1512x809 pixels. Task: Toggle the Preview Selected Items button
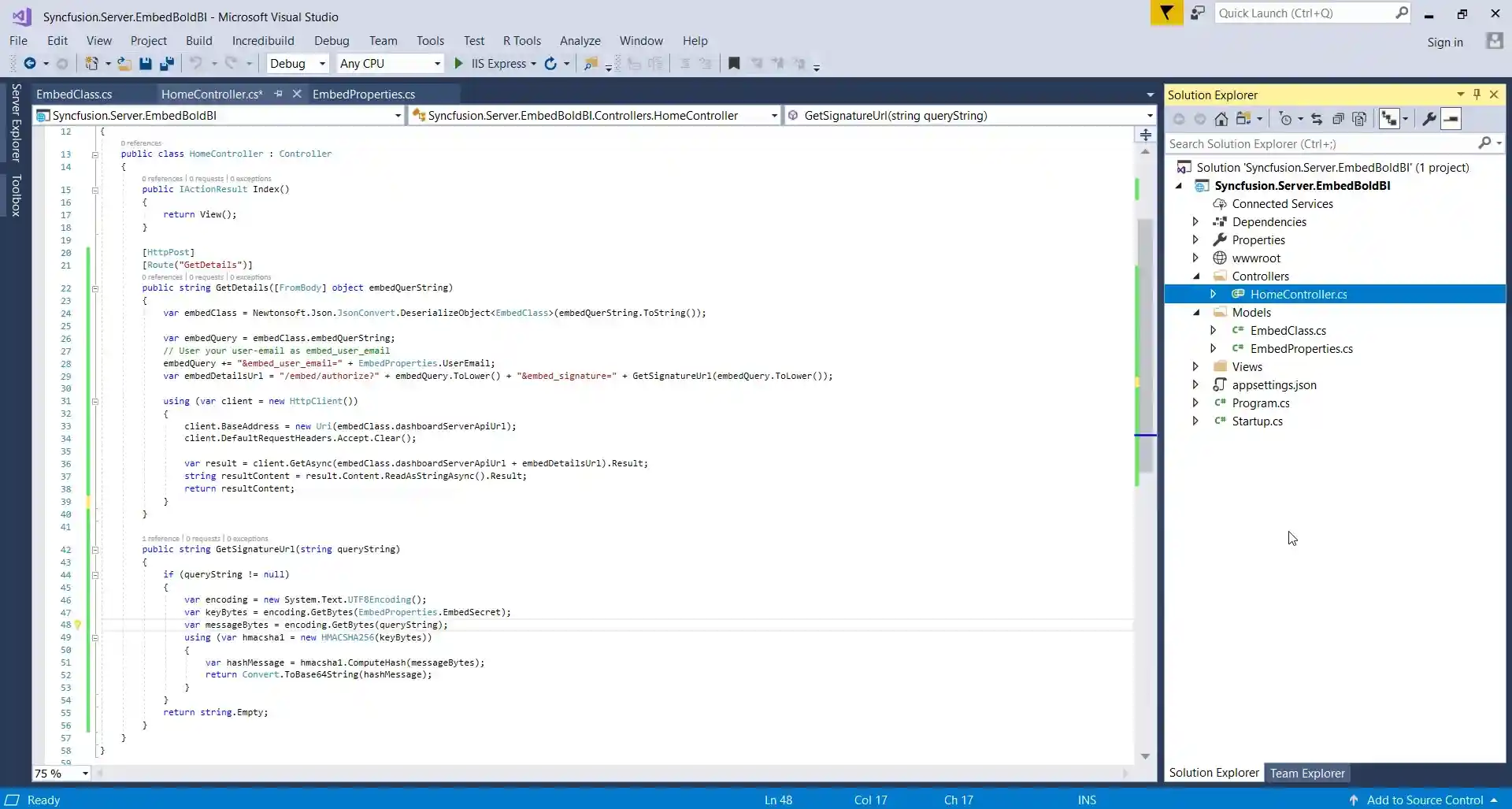(1451, 119)
